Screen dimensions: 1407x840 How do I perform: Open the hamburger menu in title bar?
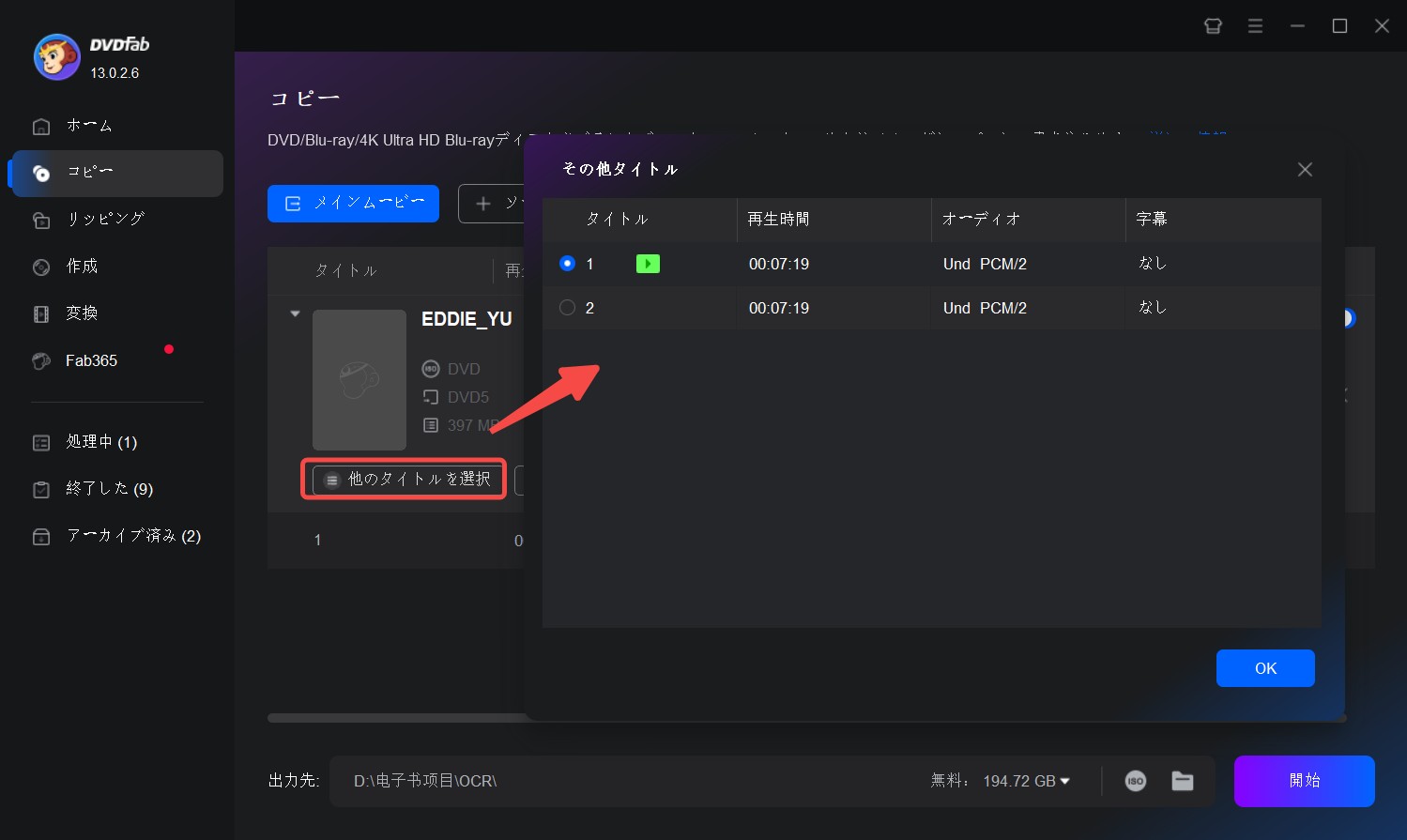click(x=1255, y=26)
